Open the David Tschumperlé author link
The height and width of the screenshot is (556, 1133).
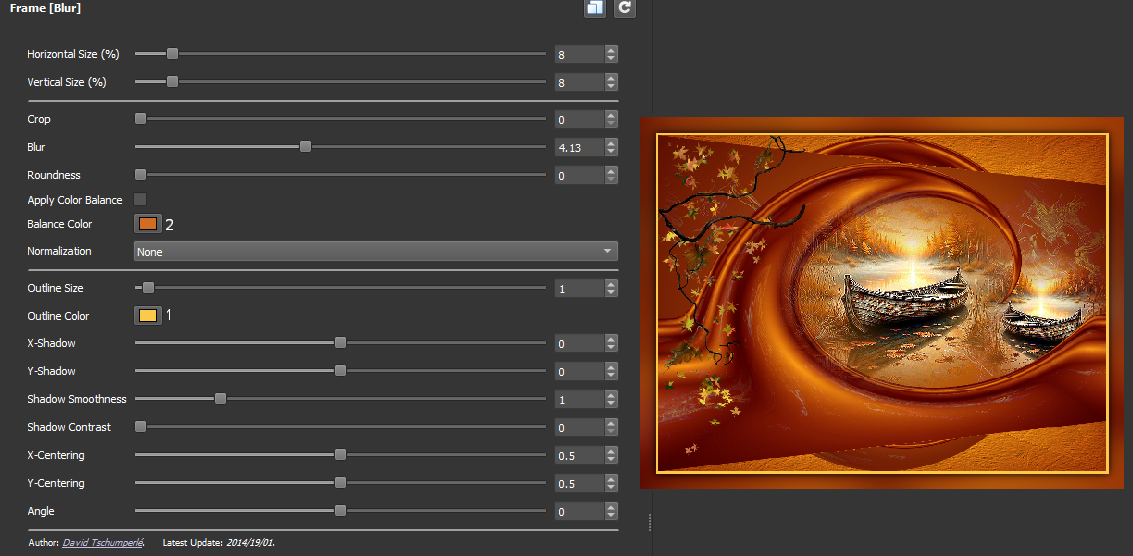coord(103,542)
